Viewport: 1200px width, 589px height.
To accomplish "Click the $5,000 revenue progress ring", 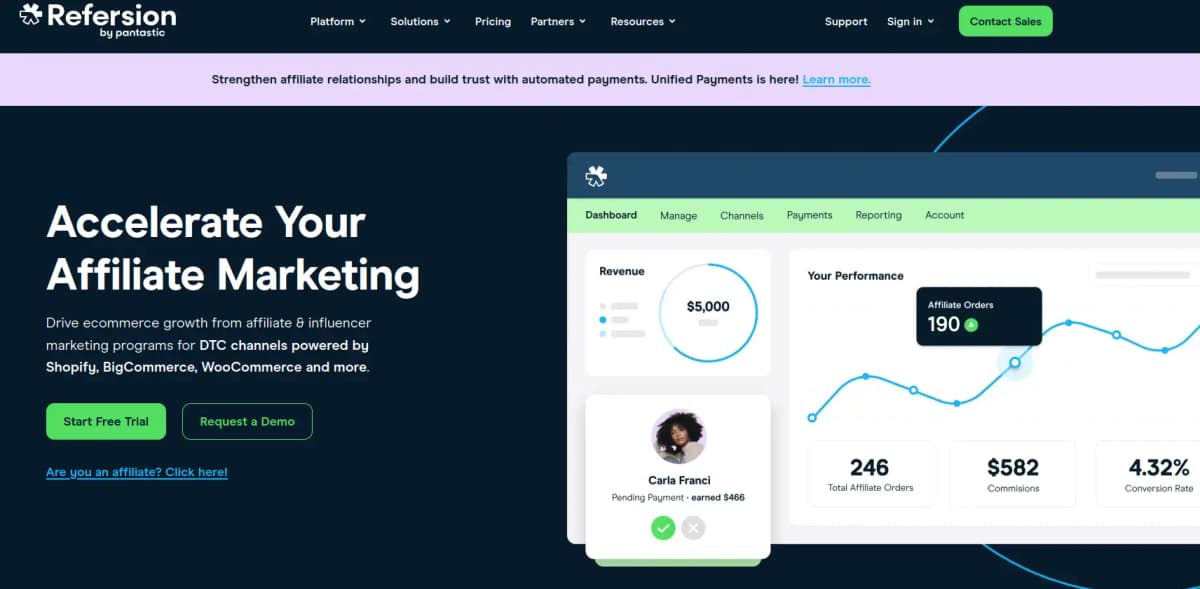I will [x=708, y=312].
